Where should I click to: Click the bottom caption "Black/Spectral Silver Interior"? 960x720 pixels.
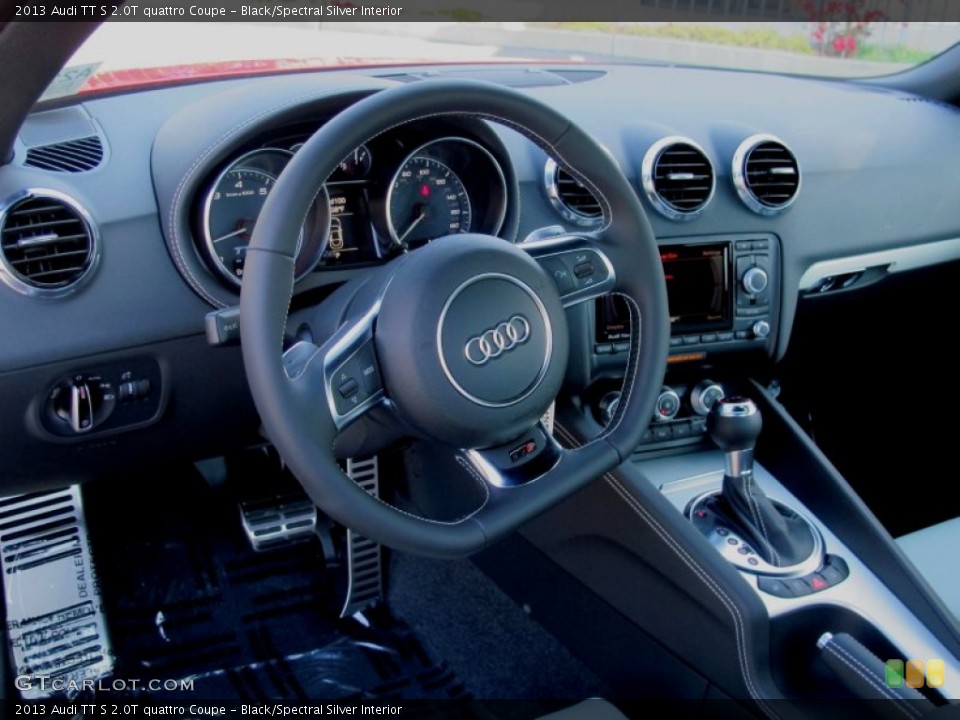321,710
